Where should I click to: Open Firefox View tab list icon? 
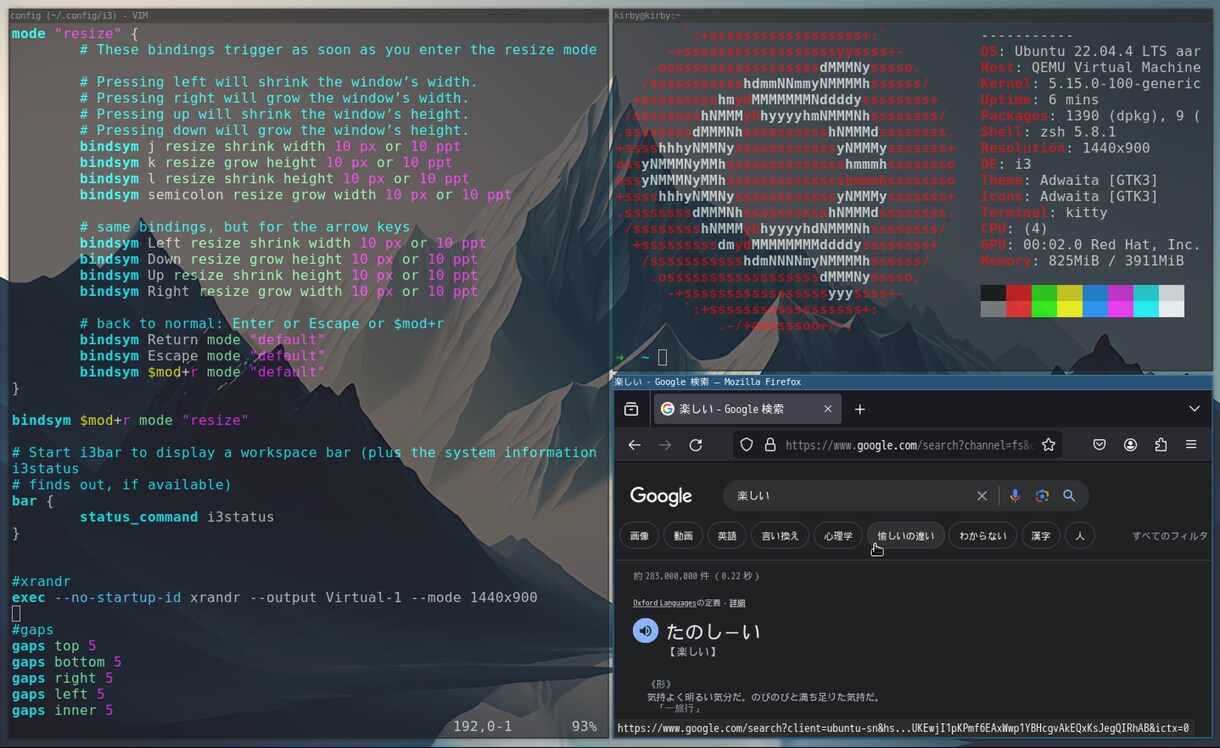point(631,409)
